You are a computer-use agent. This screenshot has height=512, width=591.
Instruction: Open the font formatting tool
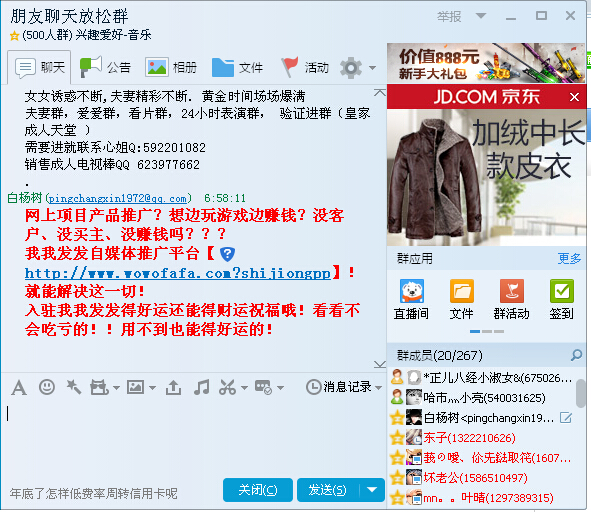tap(19, 388)
